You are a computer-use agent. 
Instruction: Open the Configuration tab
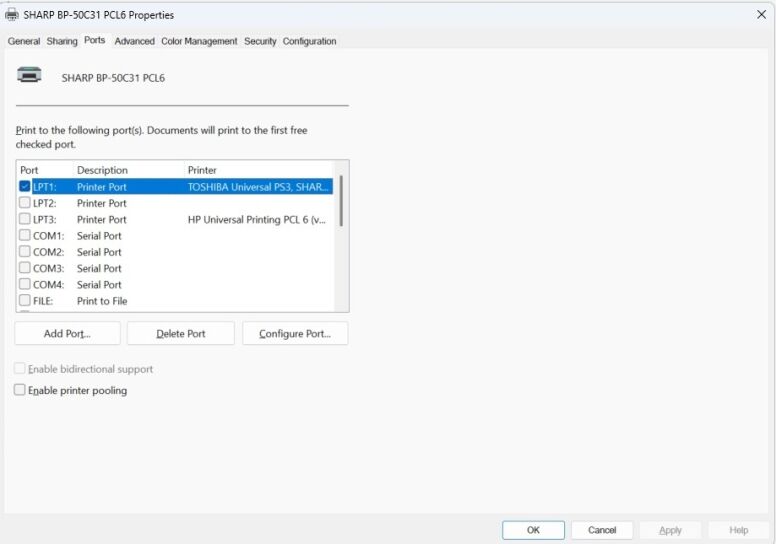point(309,41)
